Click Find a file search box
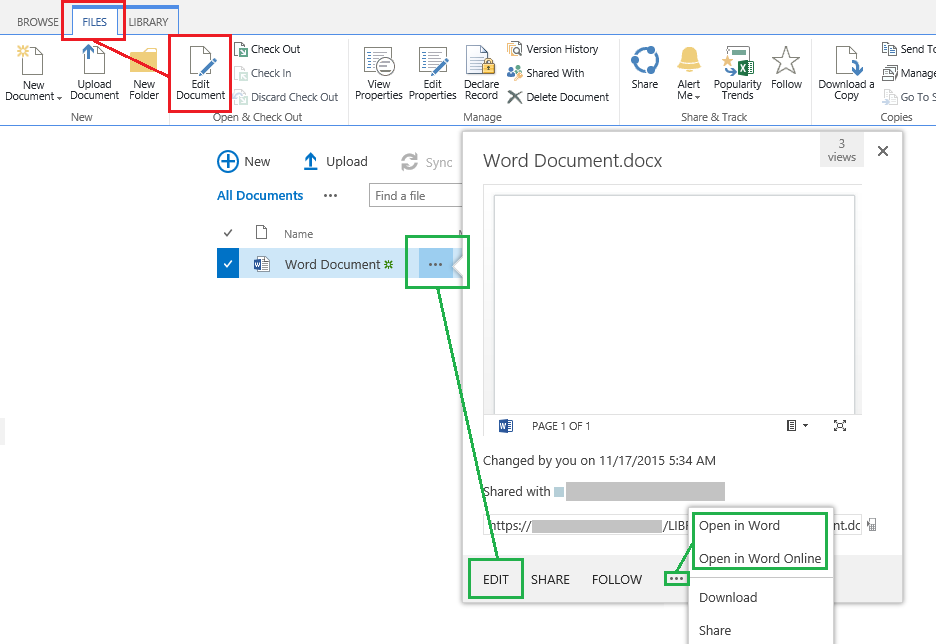This screenshot has width=936, height=644. pos(416,196)
